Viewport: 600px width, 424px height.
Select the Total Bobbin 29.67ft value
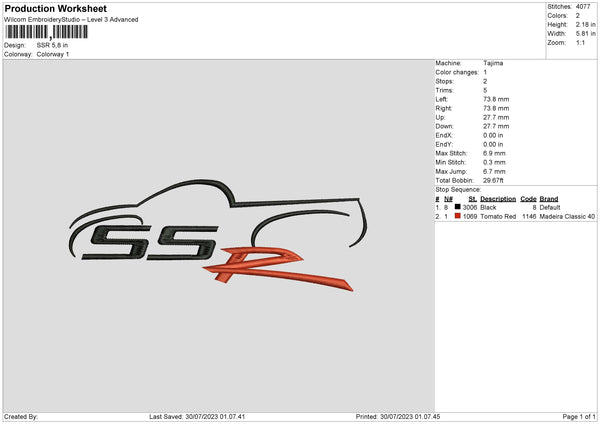[493, 181]
